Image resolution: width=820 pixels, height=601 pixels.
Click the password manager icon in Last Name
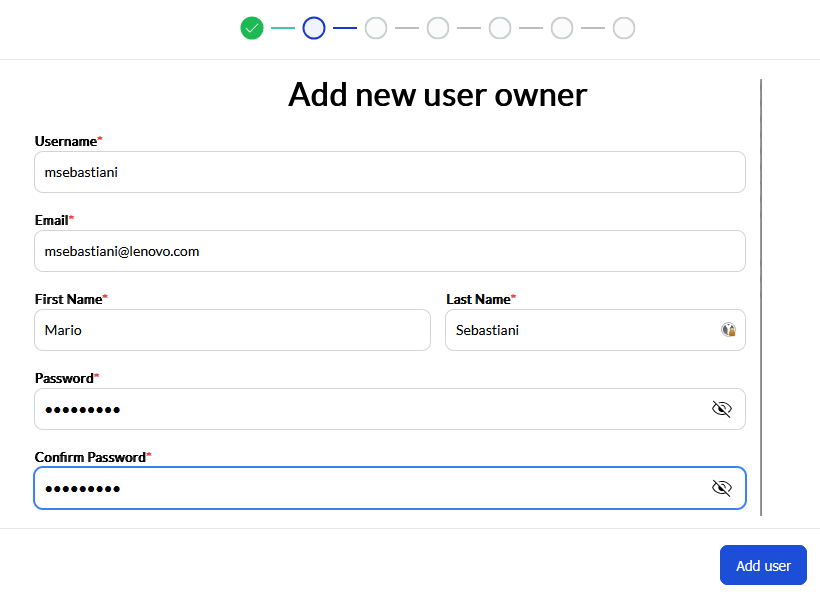(x=729, y=330)
